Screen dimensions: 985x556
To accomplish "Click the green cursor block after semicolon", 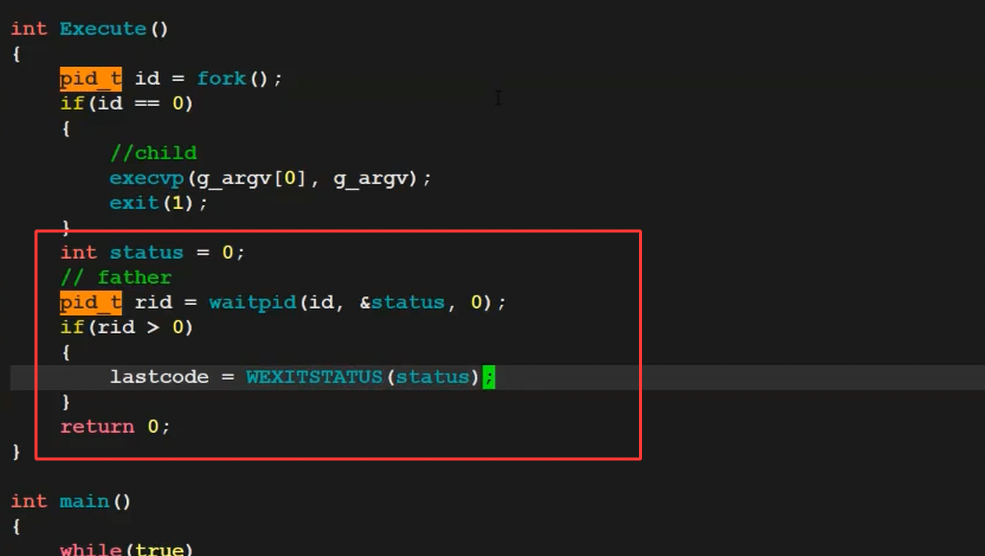I will [489, 377].
